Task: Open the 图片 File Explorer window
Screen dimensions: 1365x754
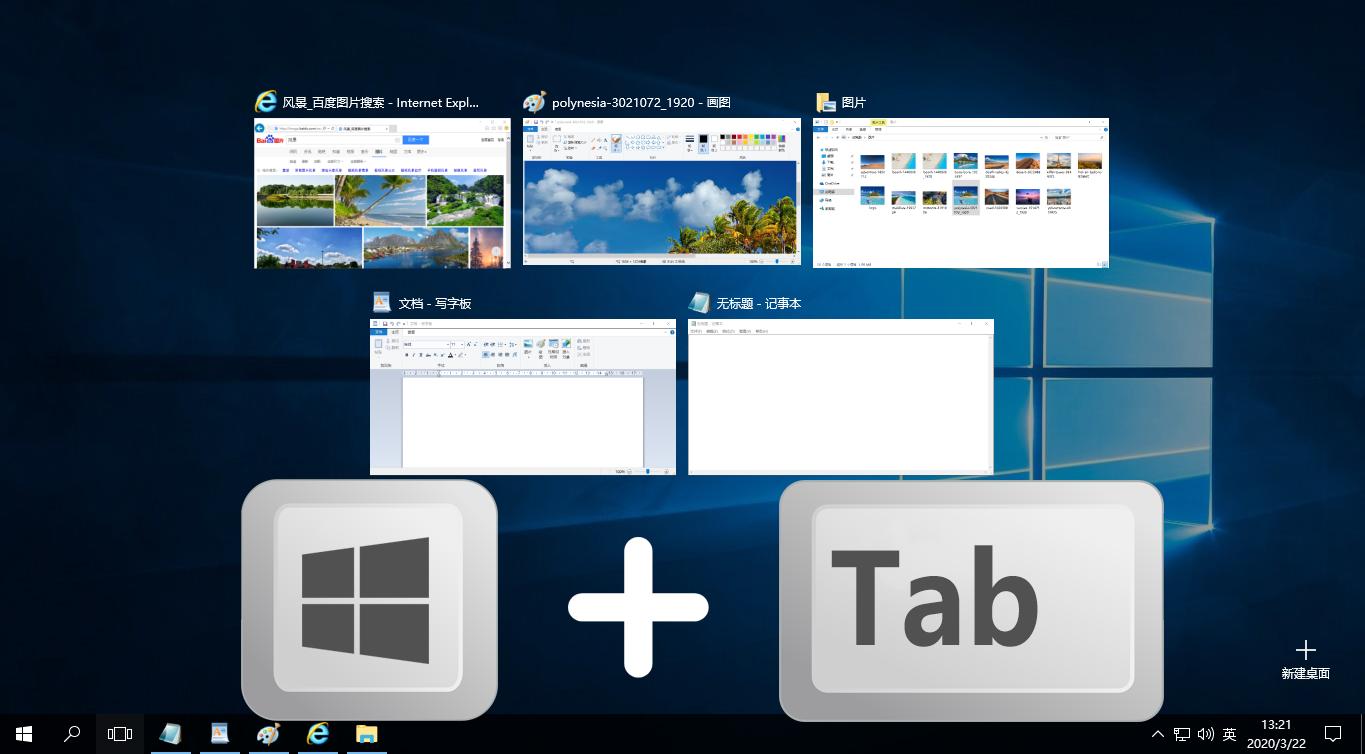Action: (960, 193)
